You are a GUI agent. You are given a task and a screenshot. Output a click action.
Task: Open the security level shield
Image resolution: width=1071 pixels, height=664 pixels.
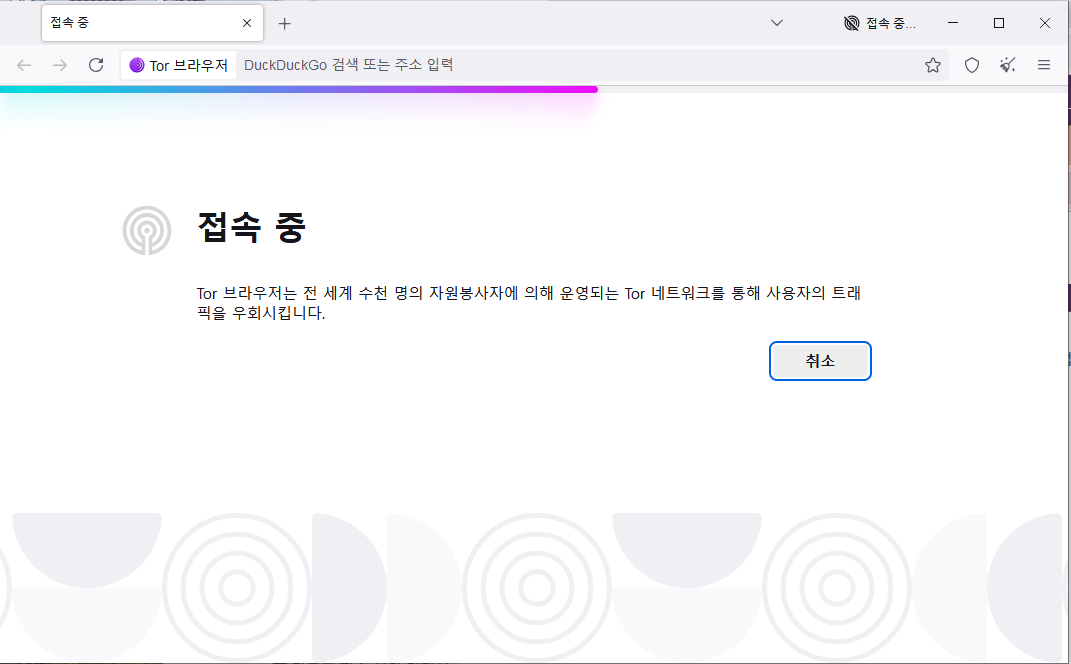[971, 65]
